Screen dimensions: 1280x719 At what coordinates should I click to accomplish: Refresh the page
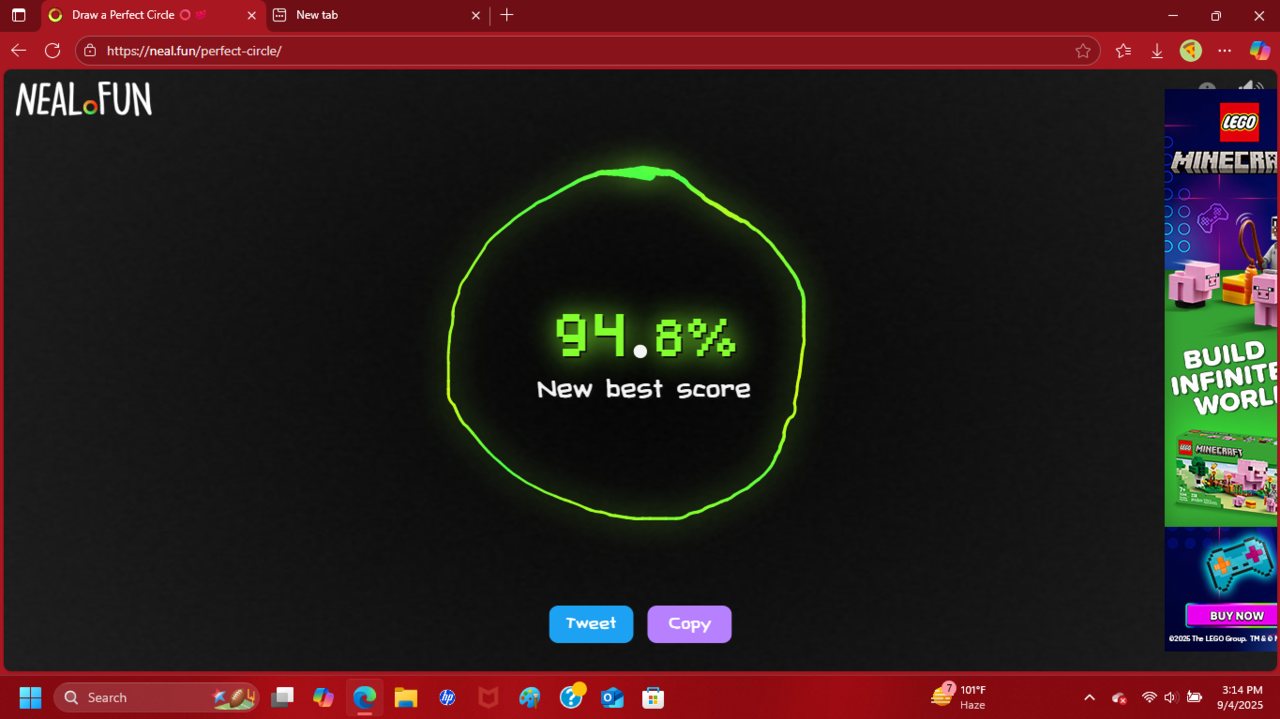pos(52,50)
